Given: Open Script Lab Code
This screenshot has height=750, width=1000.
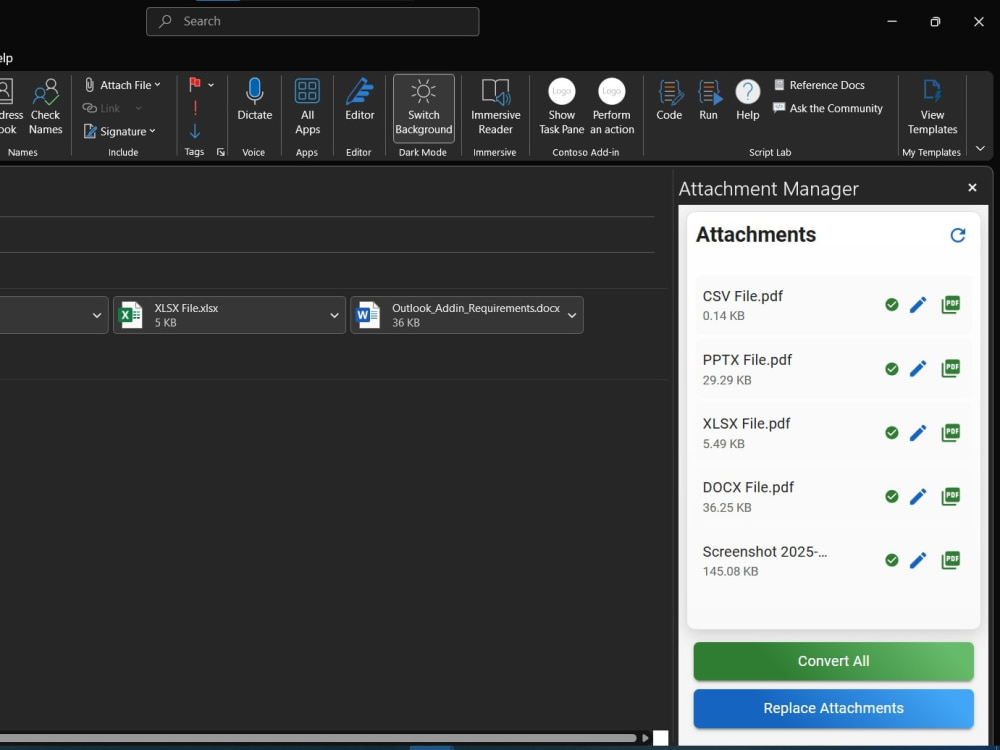Looking at the screenshot, I should [670, 99].
